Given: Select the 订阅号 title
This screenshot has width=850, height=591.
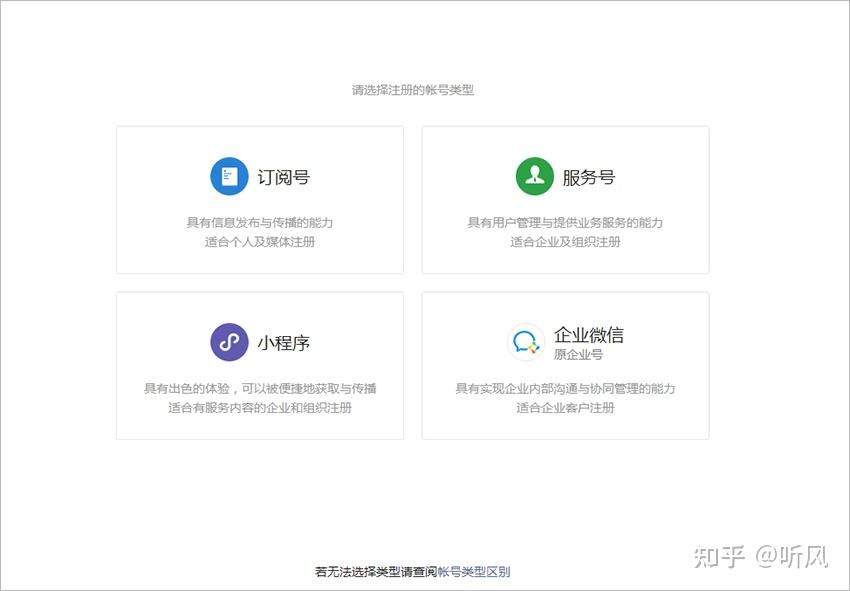Looking at the screenshot, I should click(x=284, y=177).
